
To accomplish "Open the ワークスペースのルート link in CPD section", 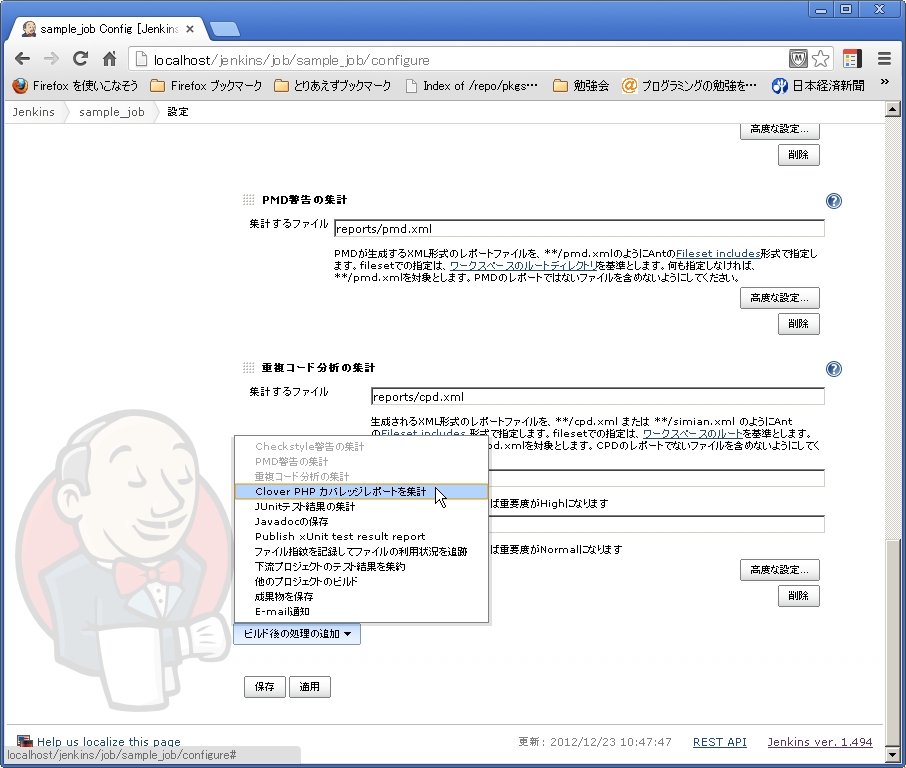I will pyautogui.click(x=692, y=433).
